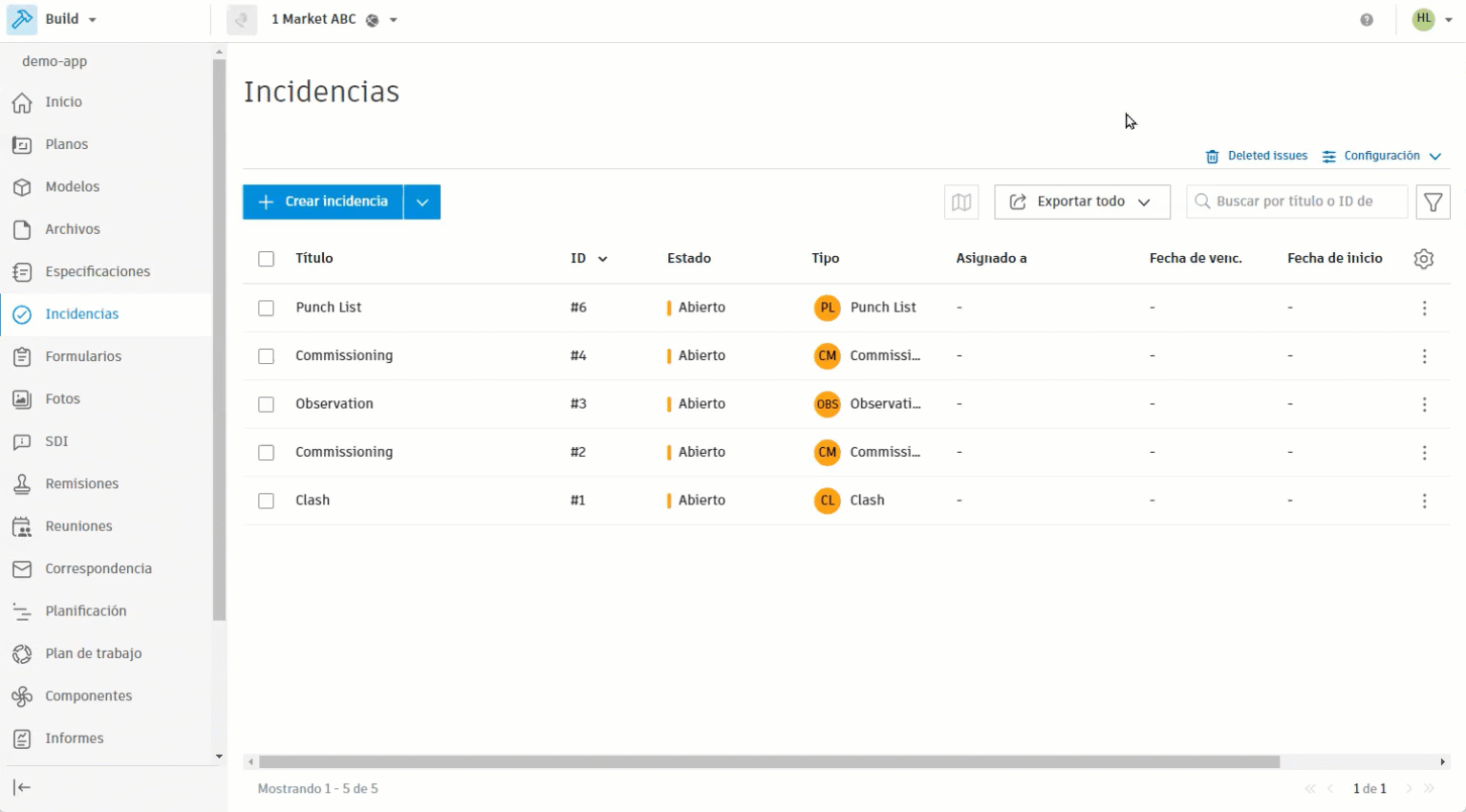Check the Punch List issue checkbox
This screenshot has width=1466, height=812.
(266, 308)
